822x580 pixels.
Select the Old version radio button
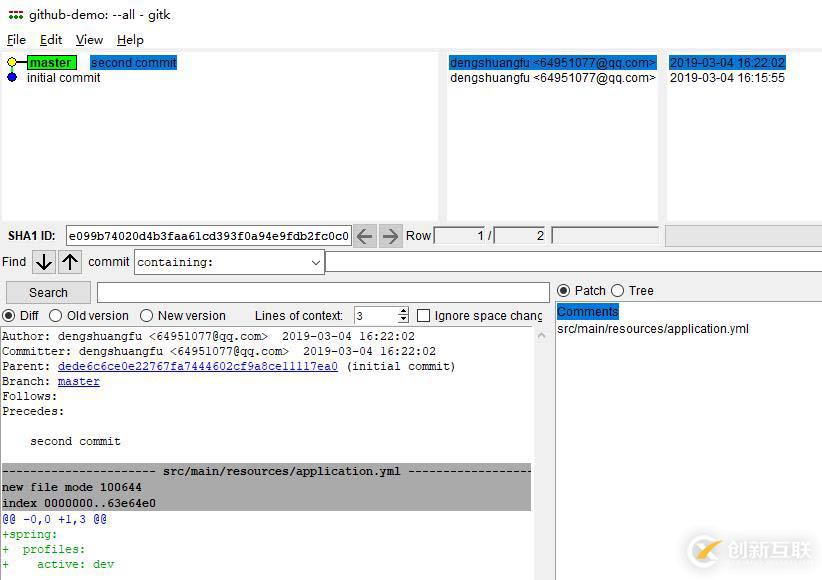coord(56,316)
